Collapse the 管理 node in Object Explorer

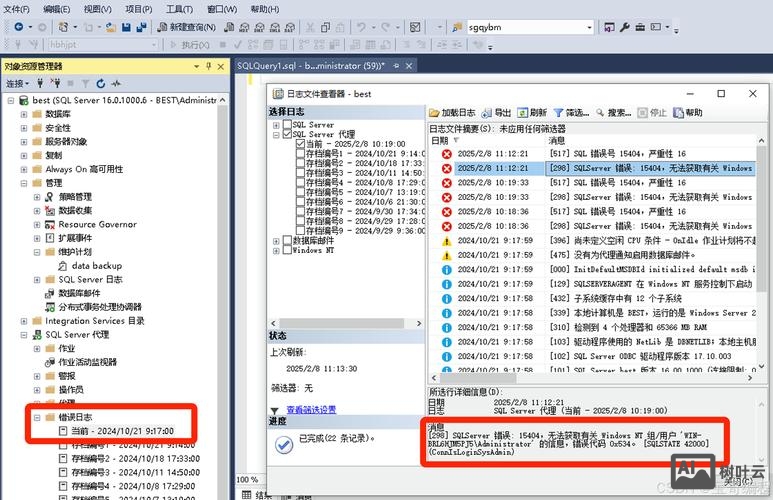tap(24, 183)
